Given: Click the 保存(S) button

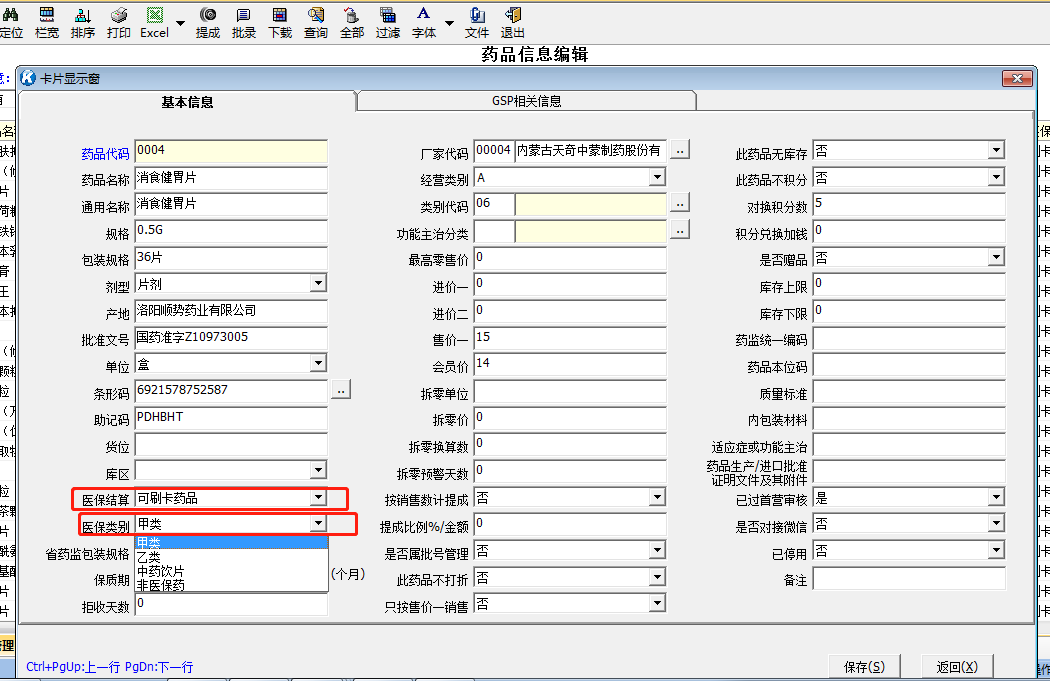Looking at the screenshot, I should coord(863,666).
